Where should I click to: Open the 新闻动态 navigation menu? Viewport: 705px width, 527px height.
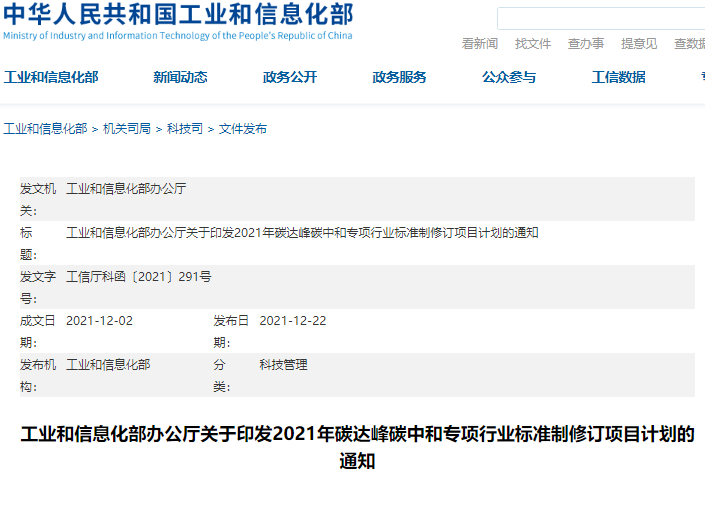point(180,78)
